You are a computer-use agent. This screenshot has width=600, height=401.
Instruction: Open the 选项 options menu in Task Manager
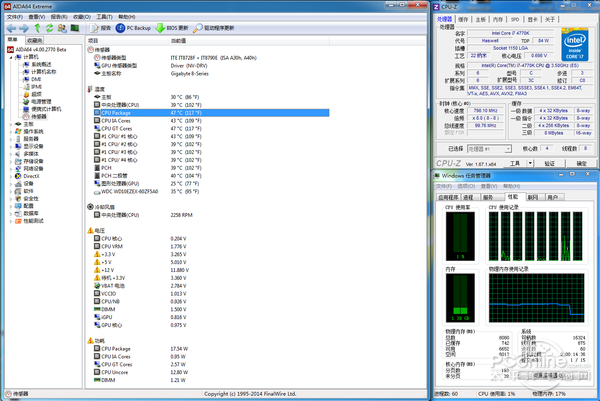467,186
